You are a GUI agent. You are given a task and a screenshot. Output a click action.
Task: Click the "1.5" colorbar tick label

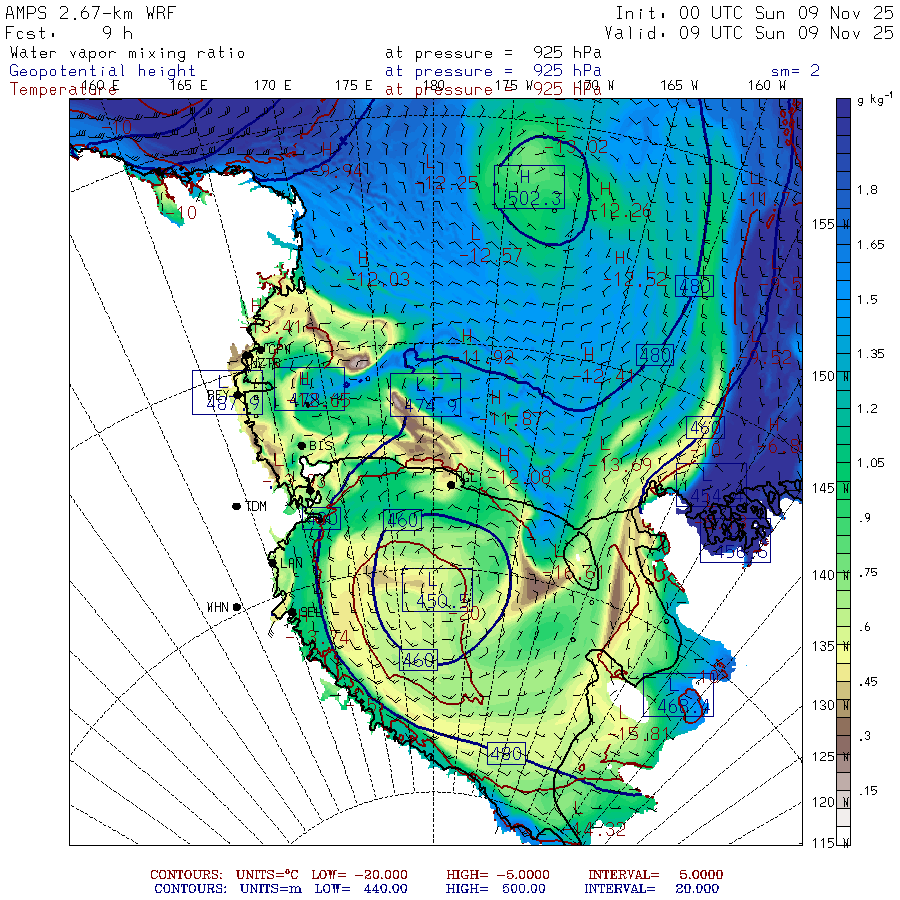coord(867,300)
